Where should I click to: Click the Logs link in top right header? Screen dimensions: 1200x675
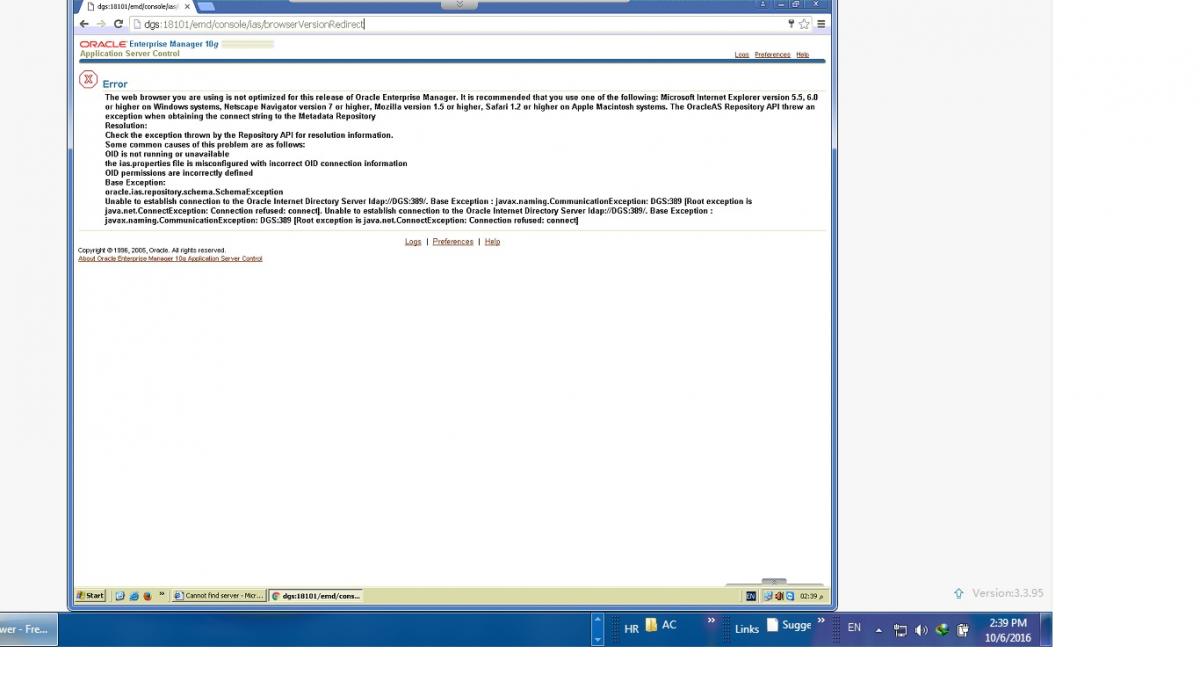(x=741, y=55)
